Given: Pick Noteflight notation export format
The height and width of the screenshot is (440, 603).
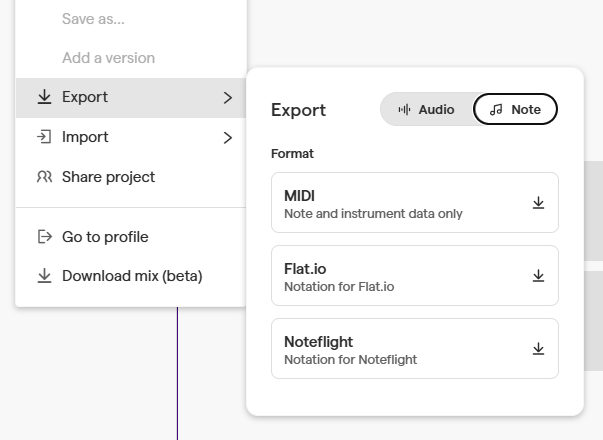Looking at the screenshot, I should 400,349.
